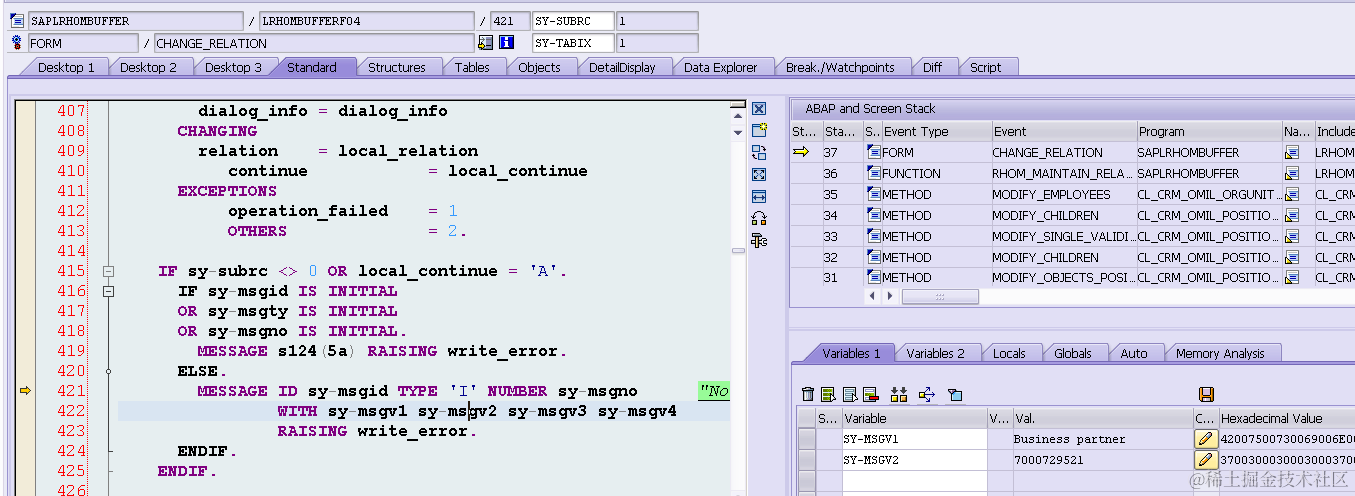Click the yellow boxes with arrows icon

coord(899,395)
